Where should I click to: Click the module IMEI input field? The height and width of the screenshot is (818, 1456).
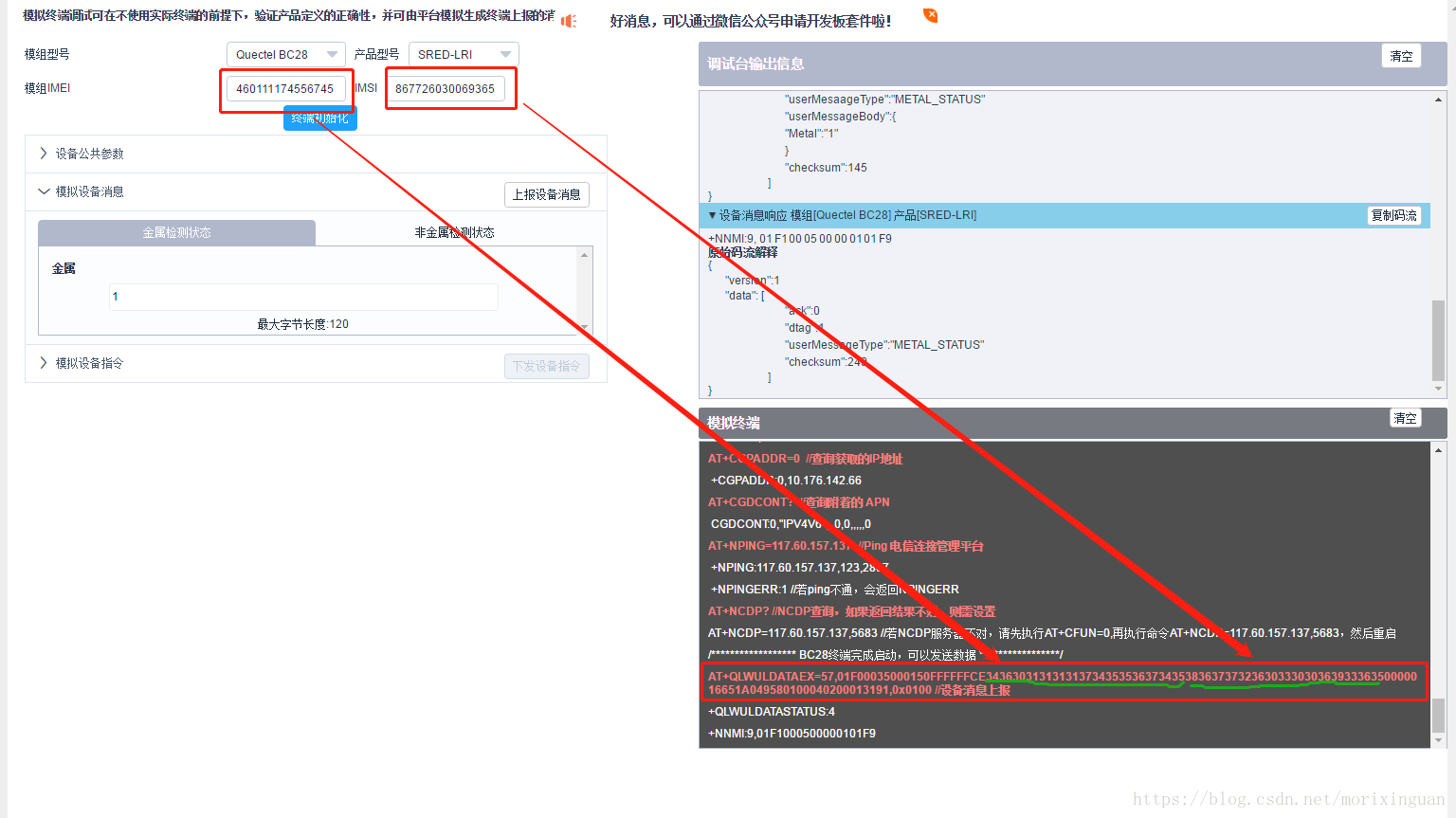point(285,89)
